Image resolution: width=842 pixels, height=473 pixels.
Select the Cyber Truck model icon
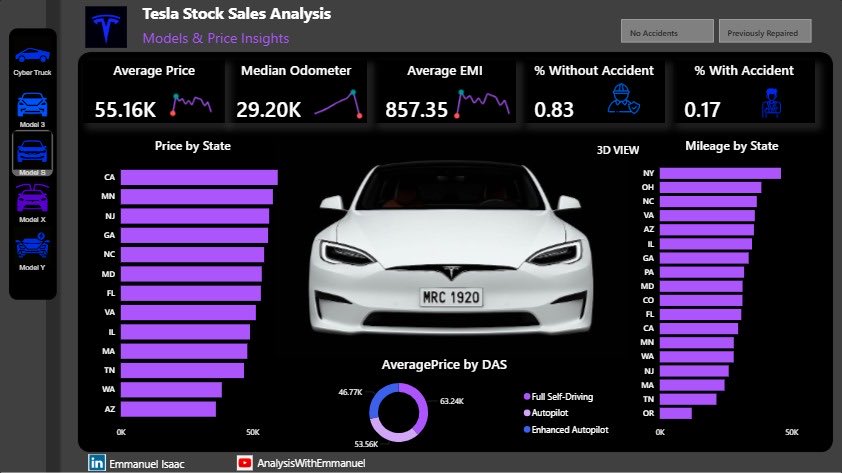[32, 55]
